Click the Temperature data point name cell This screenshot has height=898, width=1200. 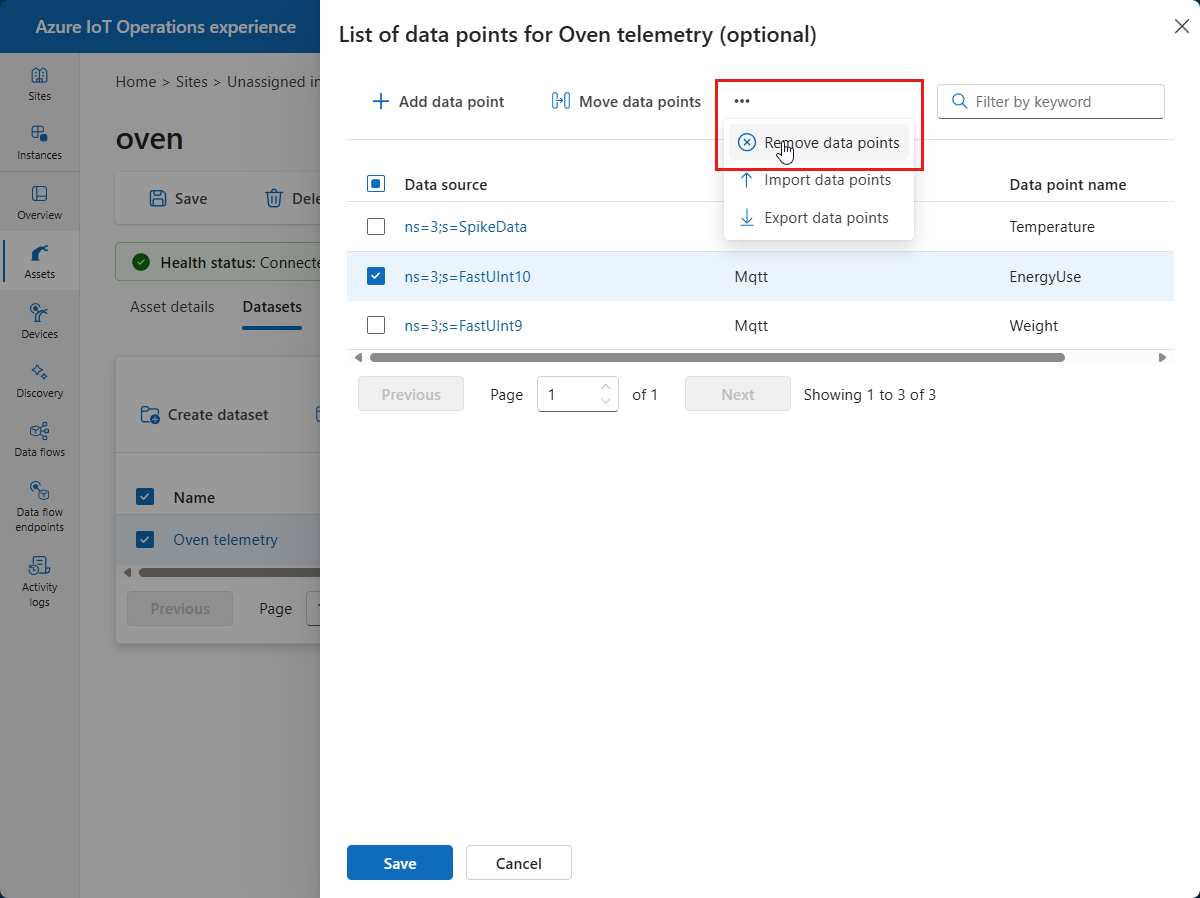(x=1052, y=227)
